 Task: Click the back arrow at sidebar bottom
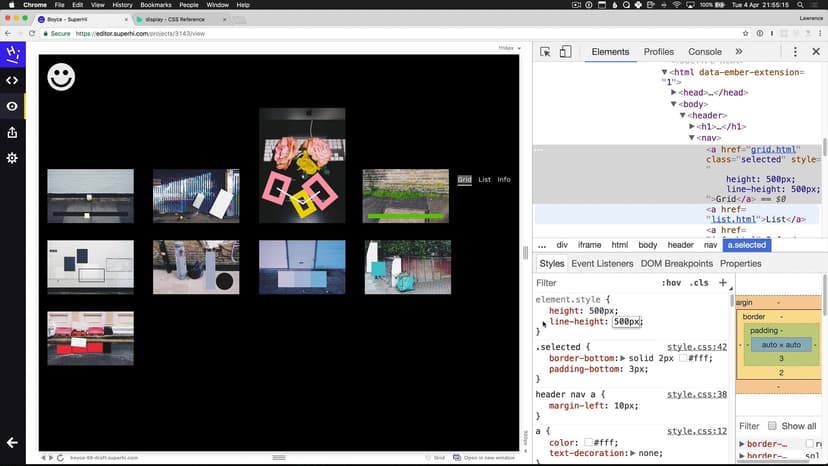[x=12, y=443]
